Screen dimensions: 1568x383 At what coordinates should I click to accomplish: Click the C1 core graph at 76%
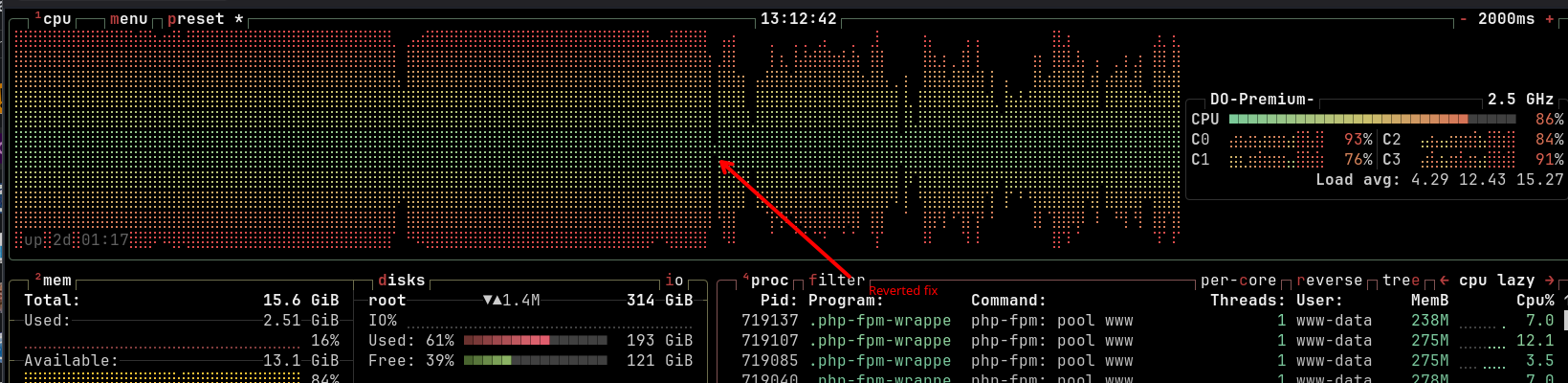pyautogui.click(x=1277, y=160)
